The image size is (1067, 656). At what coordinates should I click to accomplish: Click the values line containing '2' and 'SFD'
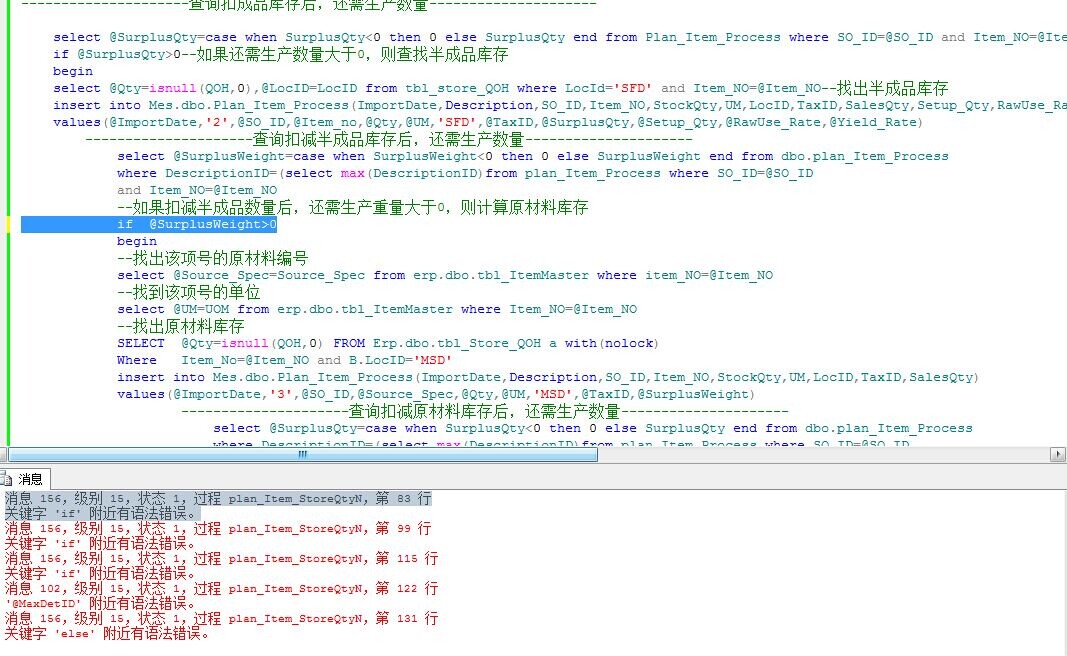[487, 122]
